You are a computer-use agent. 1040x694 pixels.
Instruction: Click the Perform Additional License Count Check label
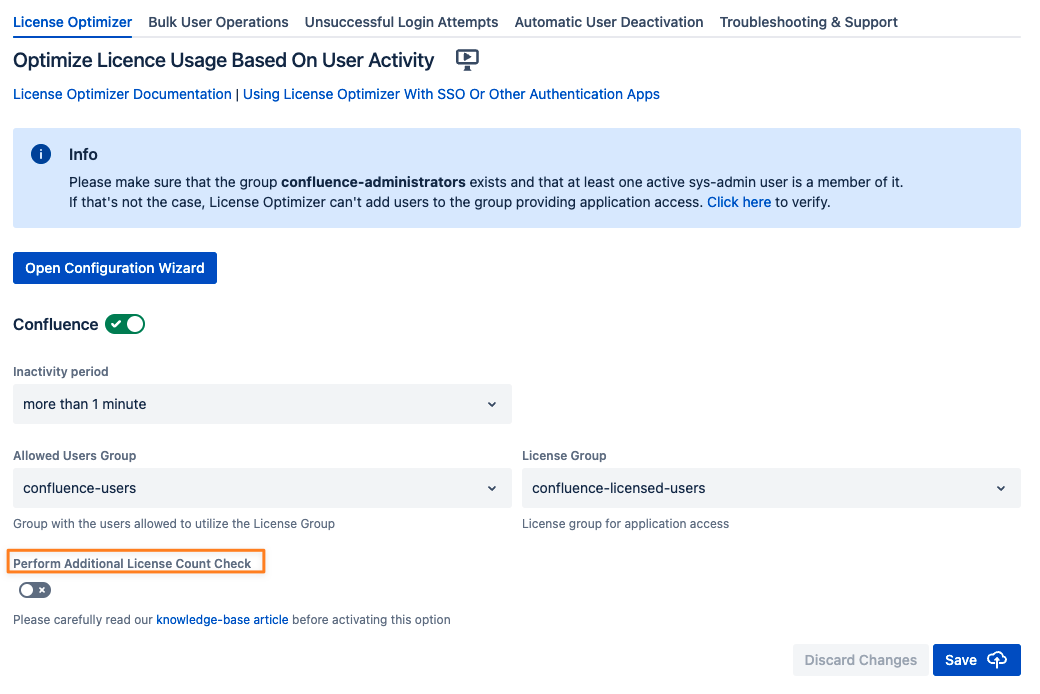132,563
